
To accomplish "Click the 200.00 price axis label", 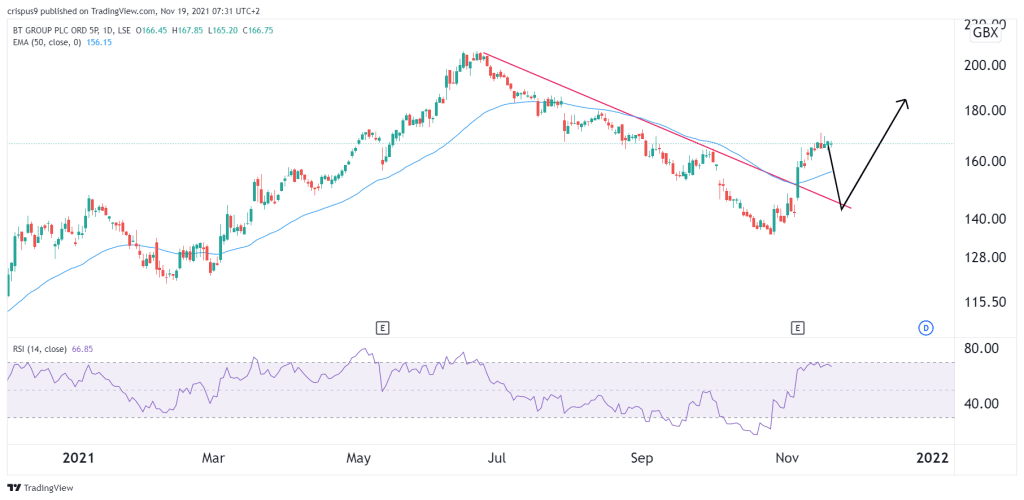I will [985, 65].
